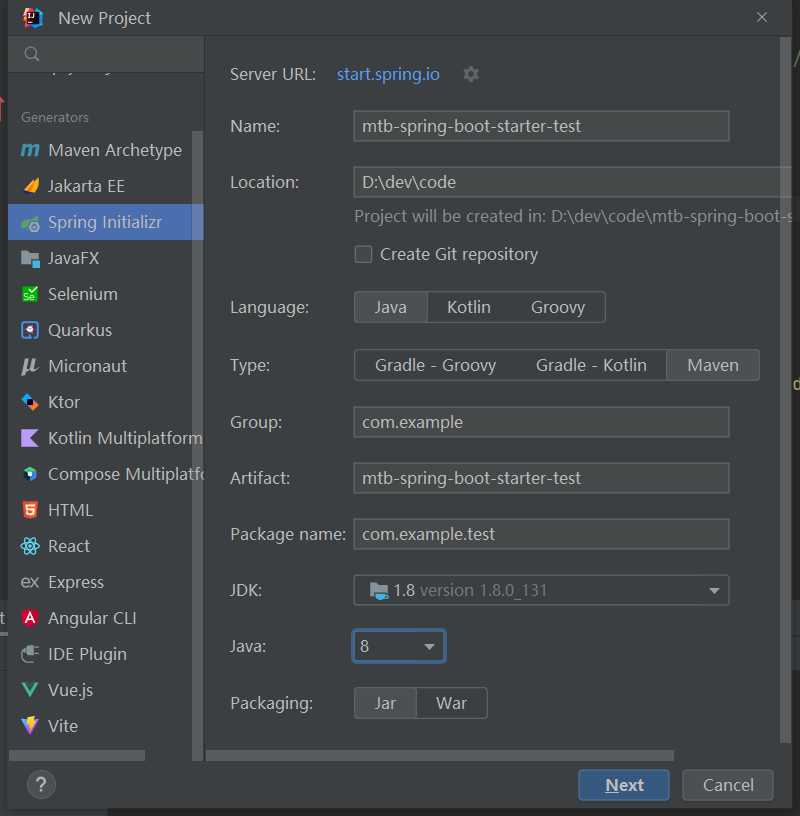Click the Jakarta EE icon
Image resolution: width=800 pixels, height=816 pixels.
(31, 186)
